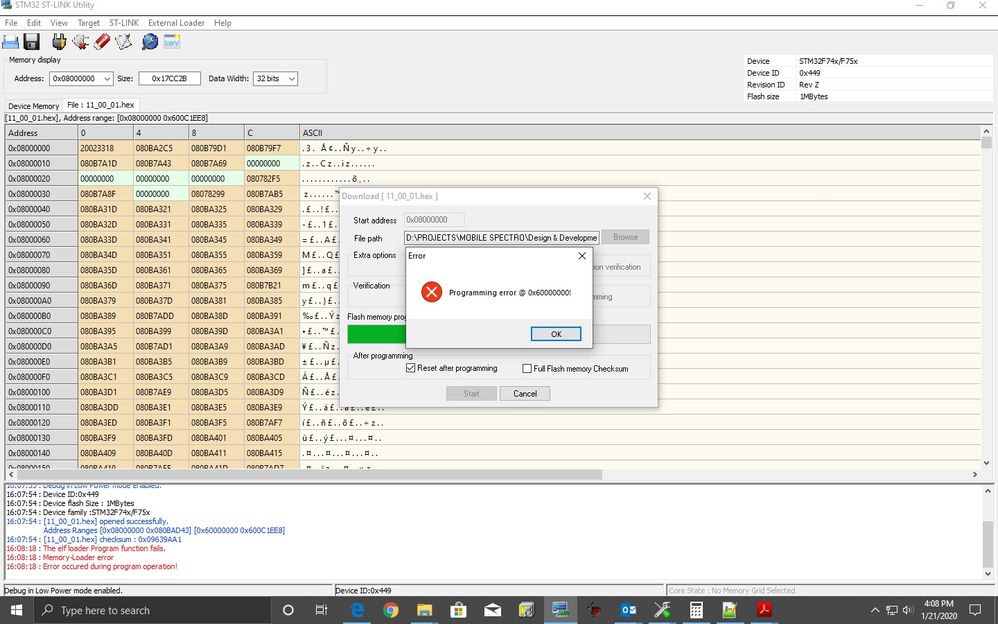The width and height of the screenshot is (998, 624).
Task: Click the Save file floppy icon
Action: pos(32,42)
